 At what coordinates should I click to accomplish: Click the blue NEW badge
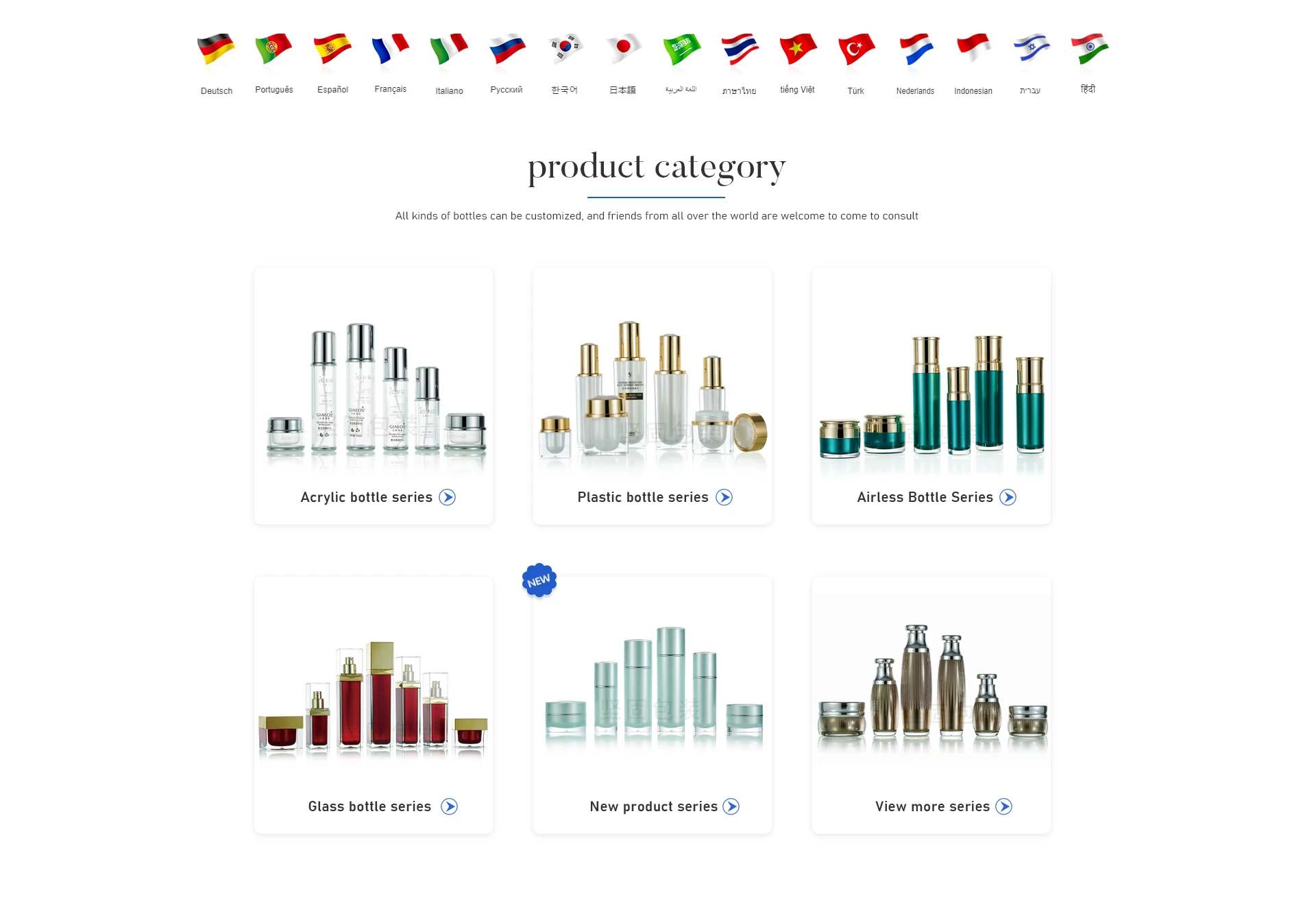(x=539, y=581)
